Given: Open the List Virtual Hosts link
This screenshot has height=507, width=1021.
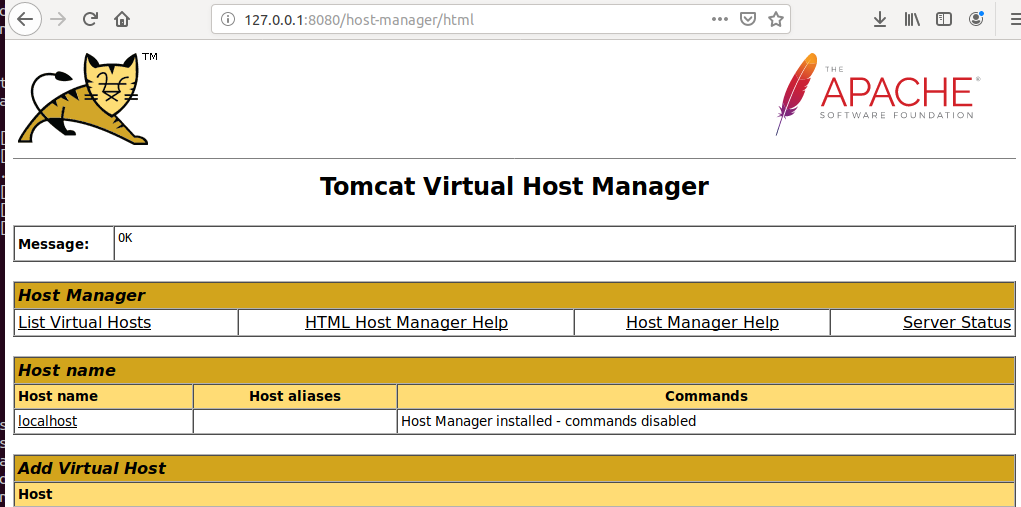Looking at the screenshot, I should [85, 322].
